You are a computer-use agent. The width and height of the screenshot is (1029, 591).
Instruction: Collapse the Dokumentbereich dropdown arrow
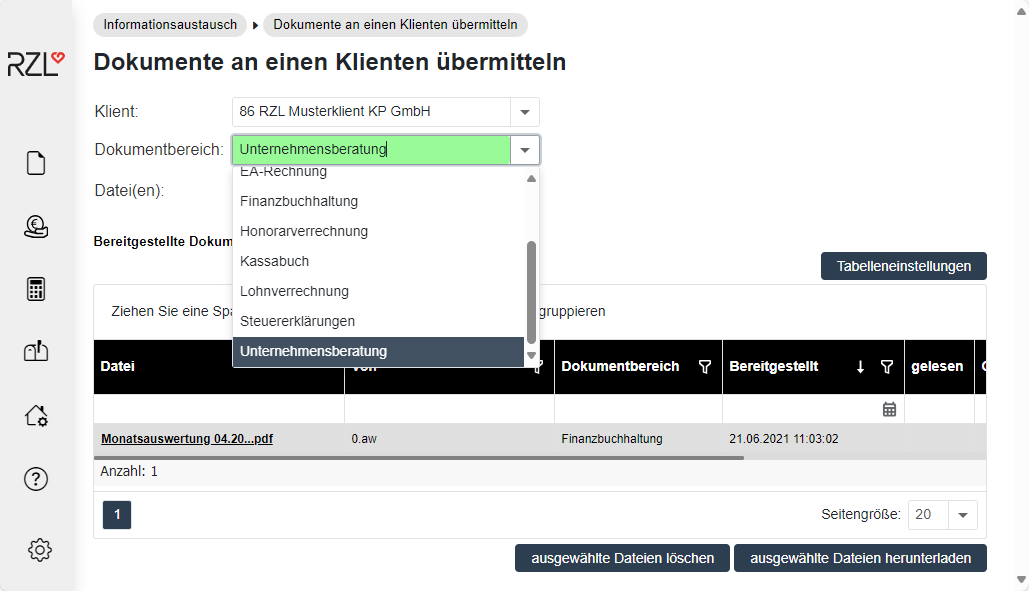[525, 150]
